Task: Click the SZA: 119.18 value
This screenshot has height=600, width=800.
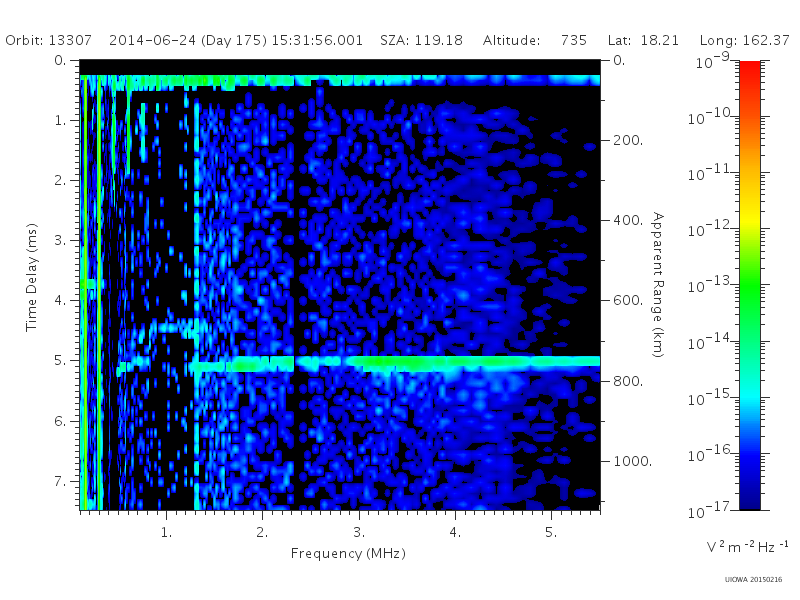Action: pos(421,40)
